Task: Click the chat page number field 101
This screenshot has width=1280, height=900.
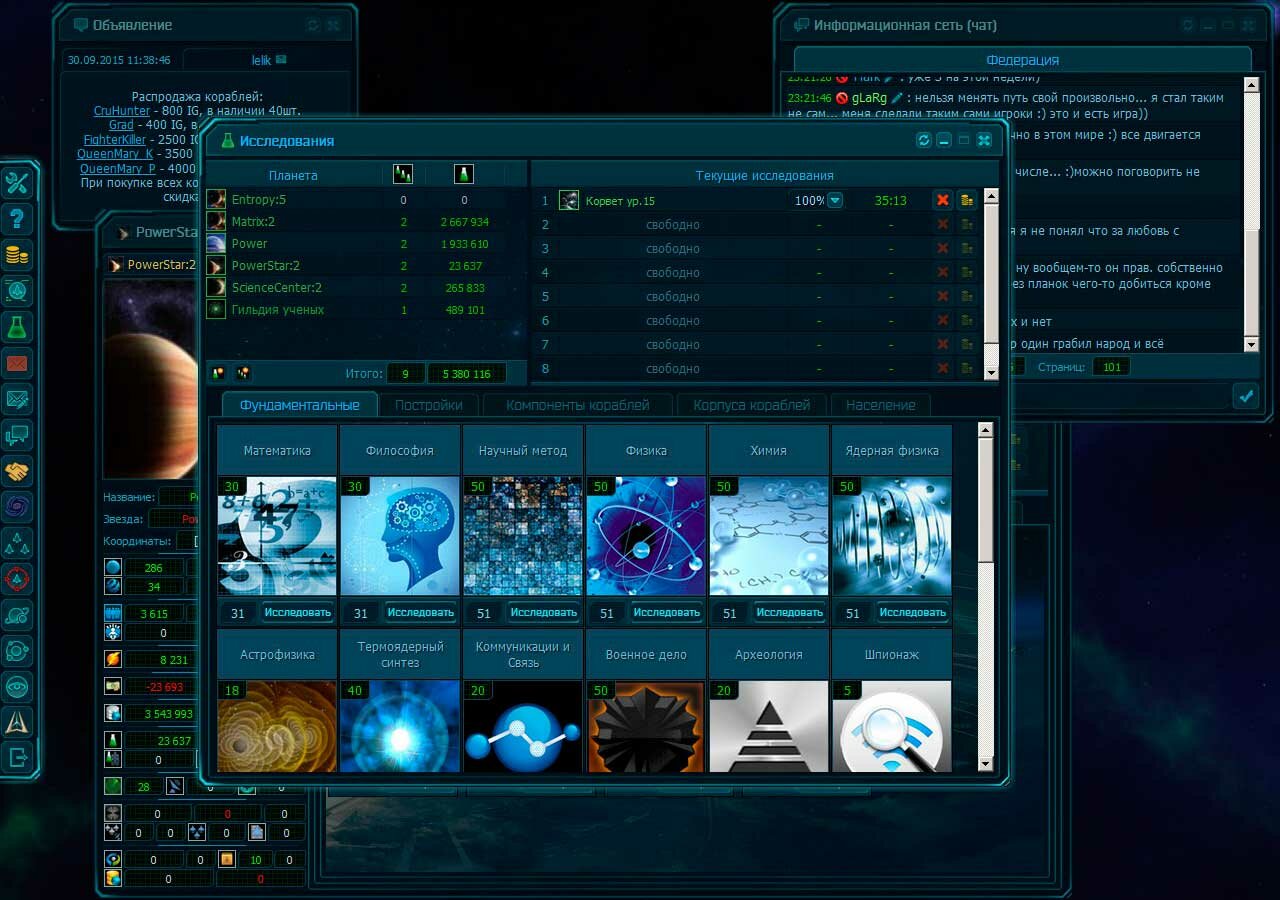Action: pyautogui.click(x=1110, y=367)
